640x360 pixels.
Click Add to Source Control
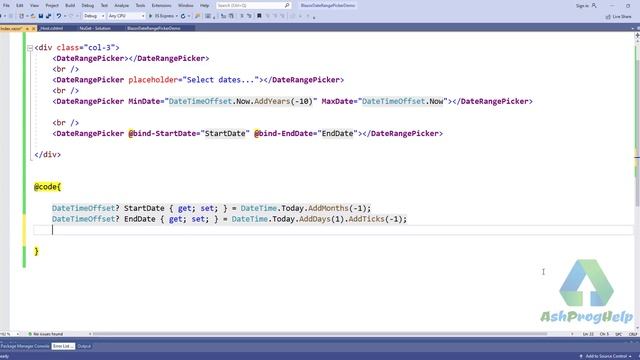(x=606, y=356)
